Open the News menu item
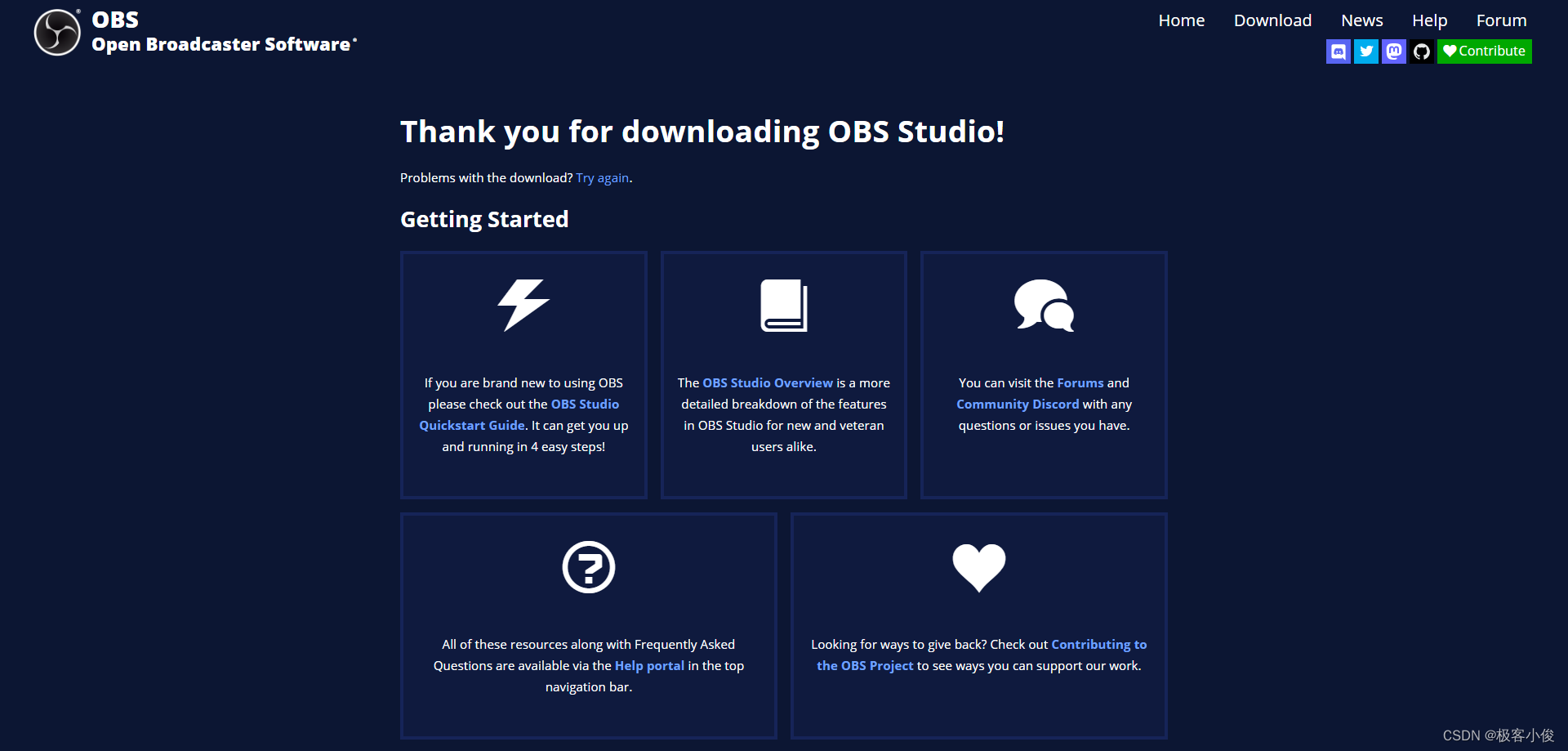 click(1361, 20)
